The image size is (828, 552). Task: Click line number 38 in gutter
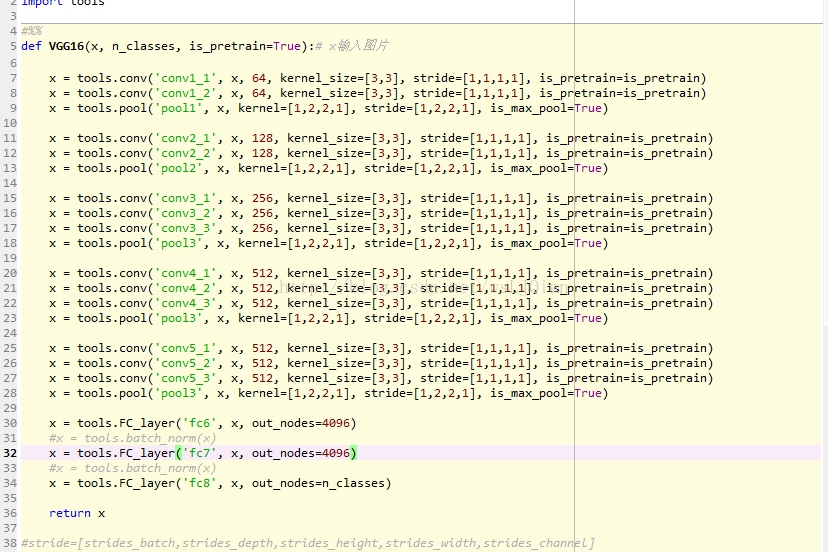[10, 543]
